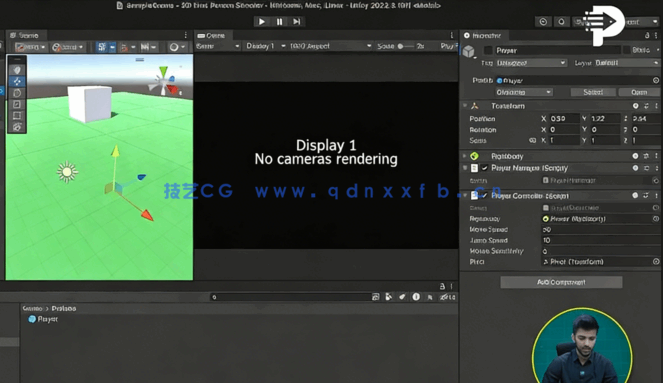The width and height of the screenshot is (663, 383).
Task: Open the Inspector panel options menu
Action: [x=656, y=36]
